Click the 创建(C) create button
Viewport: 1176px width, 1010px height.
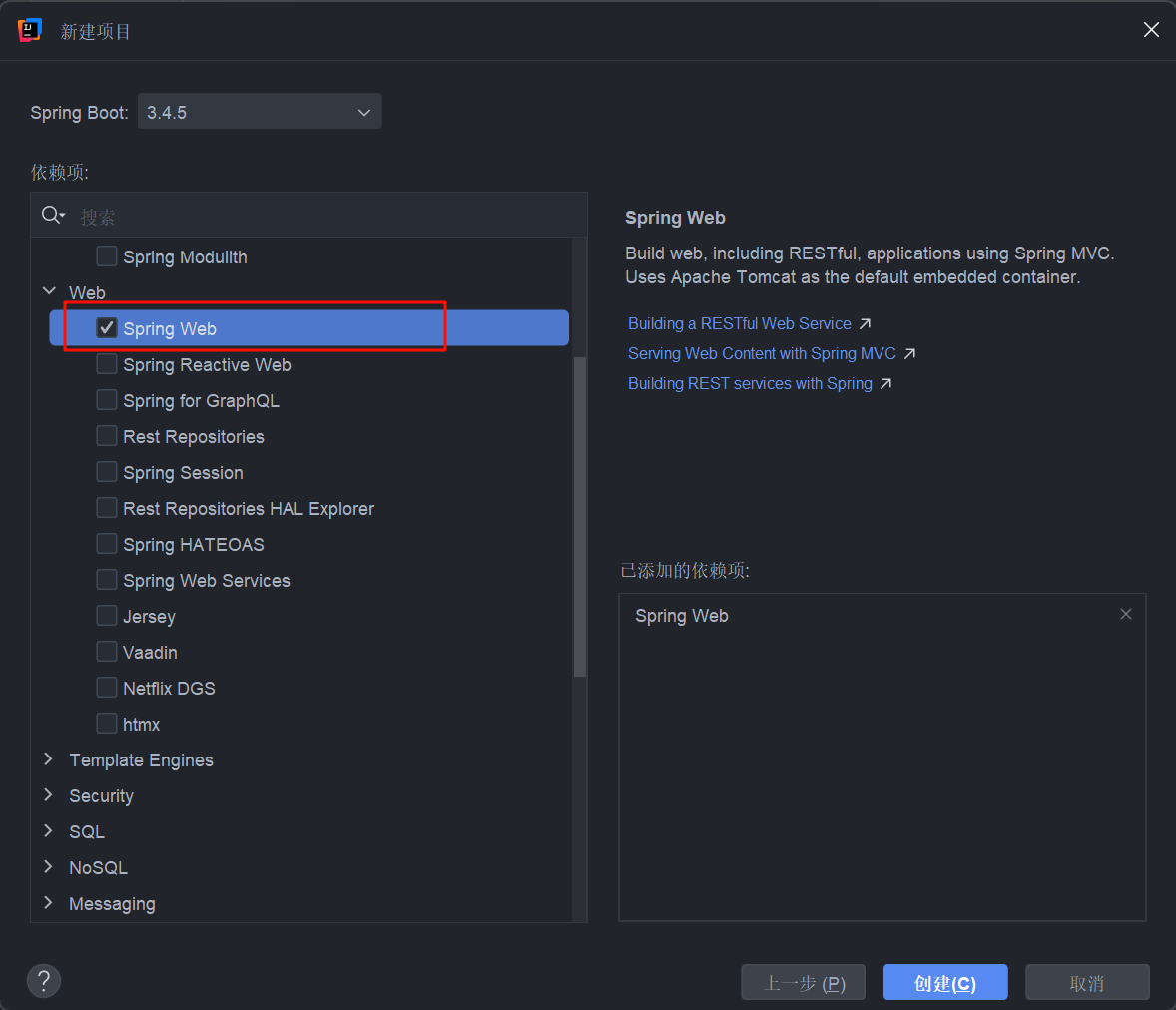click(945, 982)
